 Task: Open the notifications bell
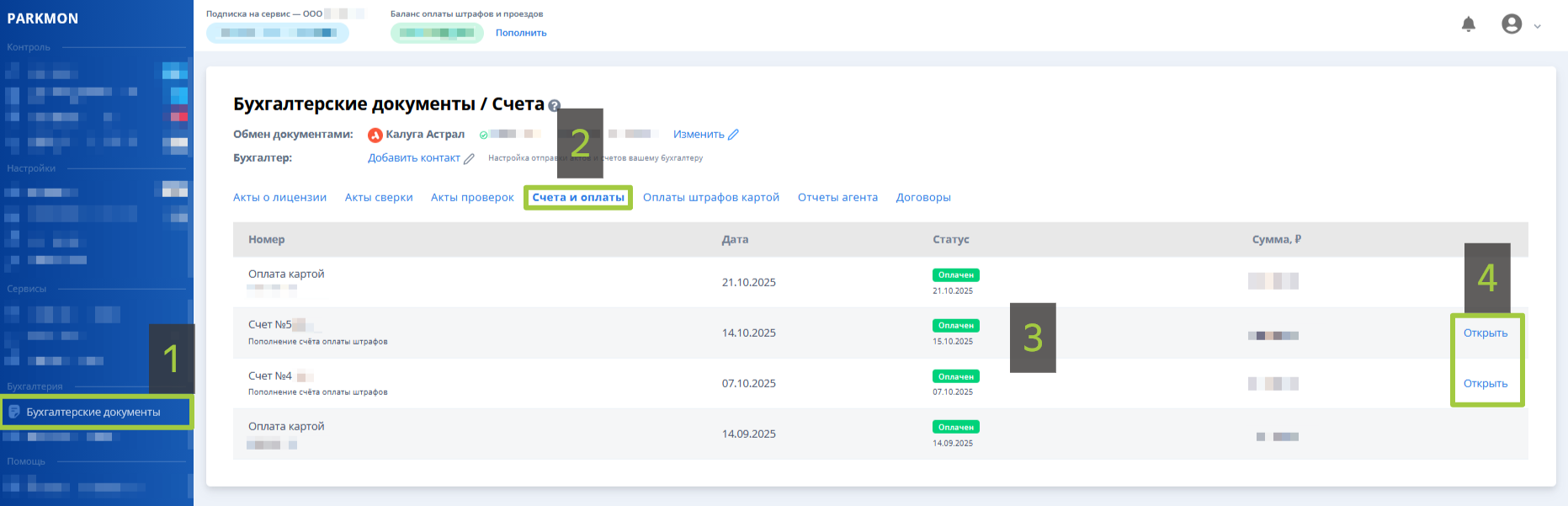(x=1469, y=24)
